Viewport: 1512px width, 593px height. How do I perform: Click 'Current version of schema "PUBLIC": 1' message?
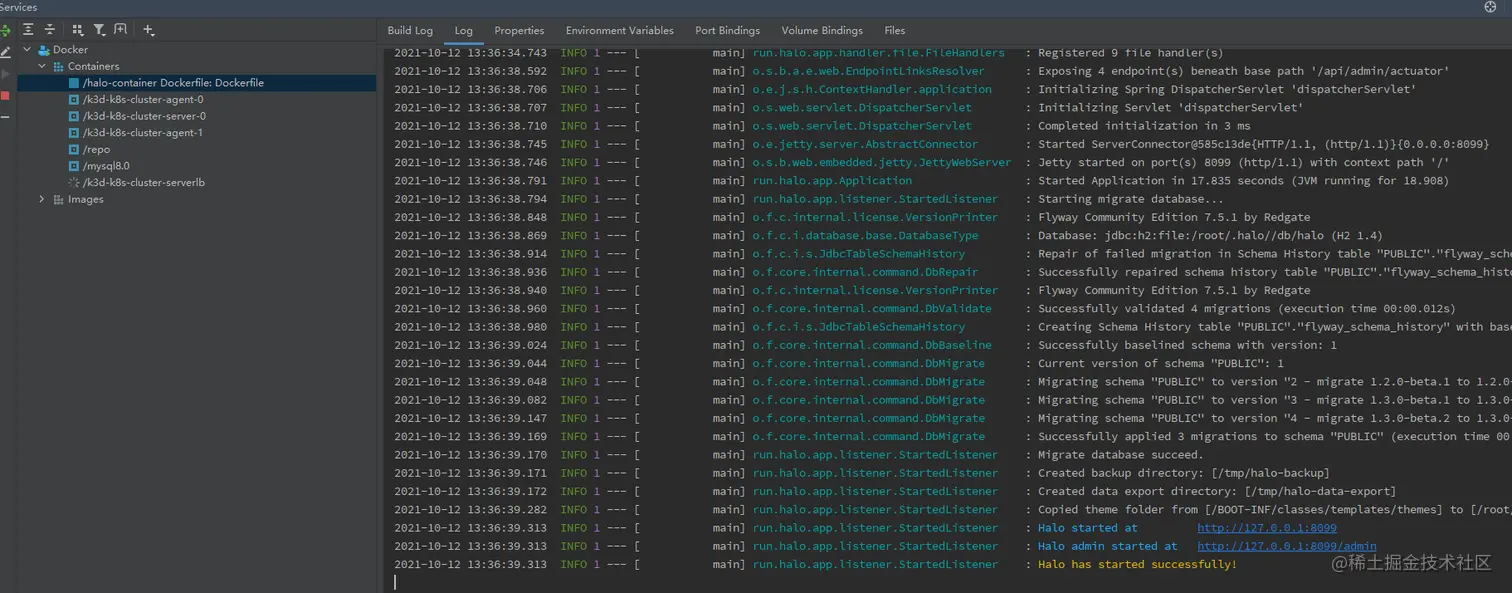tap(1160, 364)
